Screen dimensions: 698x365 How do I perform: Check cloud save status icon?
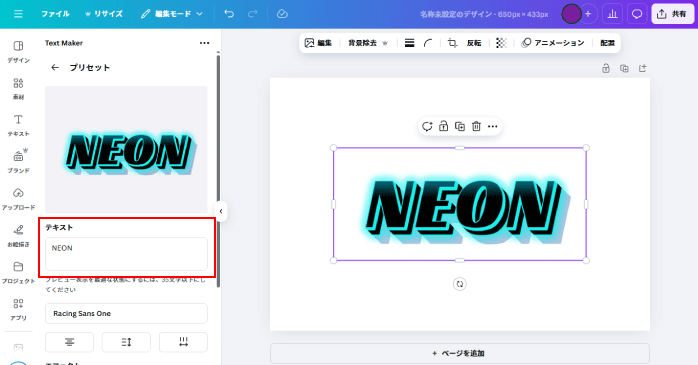pyautogui.click(x=282, y=14)
